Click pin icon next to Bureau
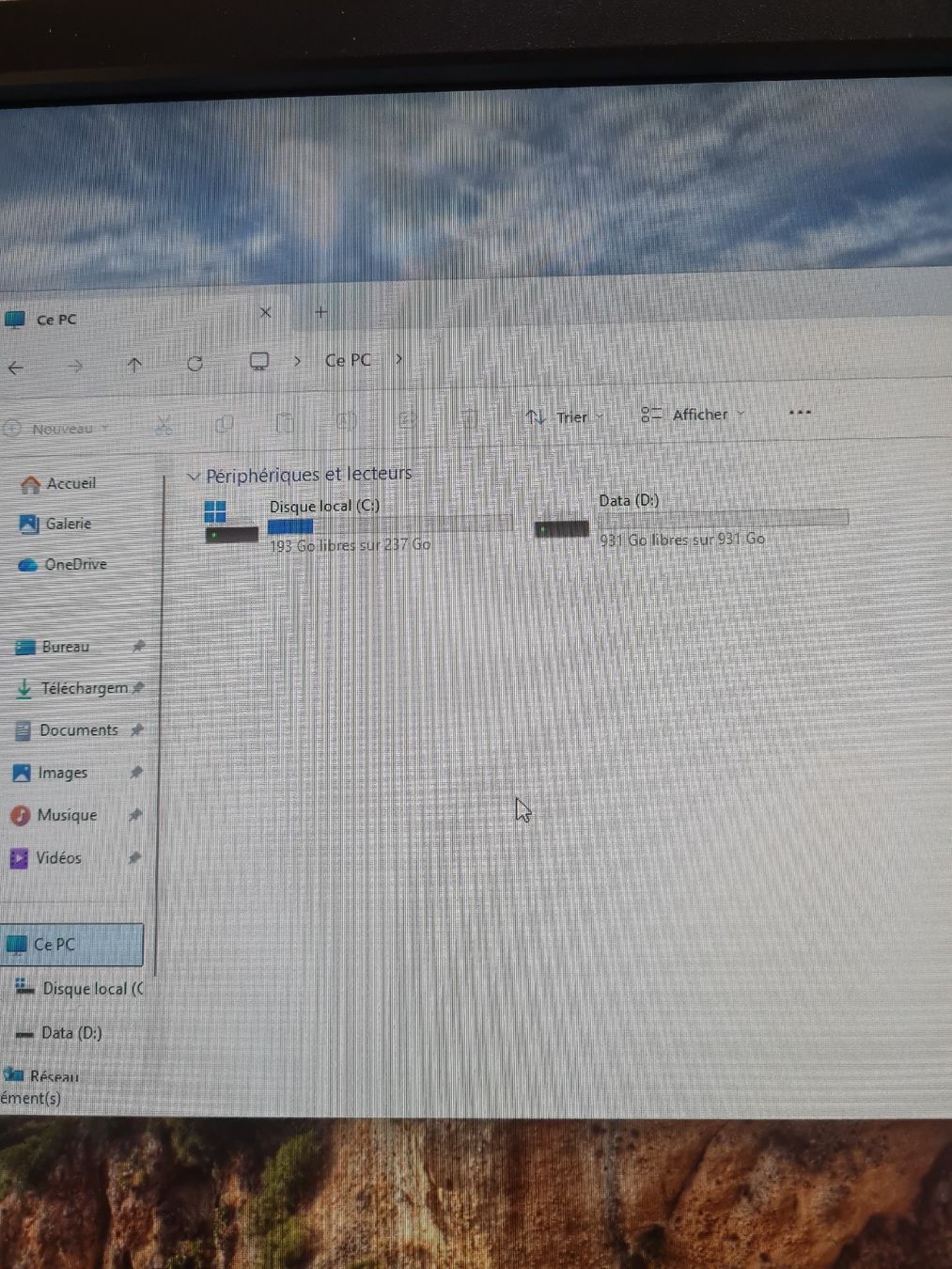This screenshot has height=1269, width=952. point(138,646)
